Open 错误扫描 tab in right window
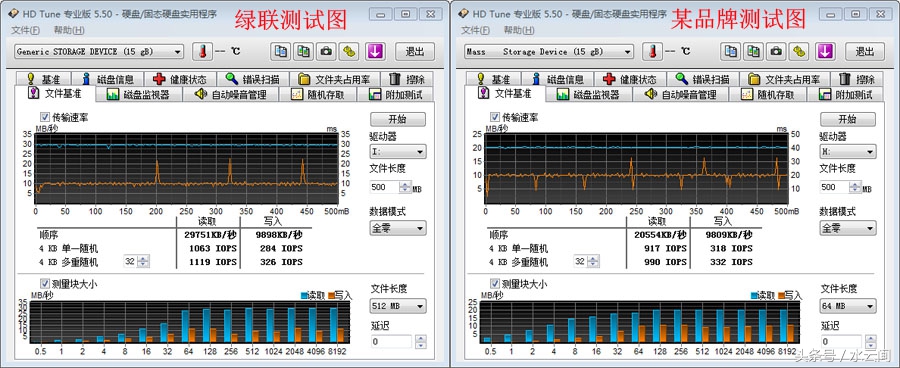 pos(704,79)
